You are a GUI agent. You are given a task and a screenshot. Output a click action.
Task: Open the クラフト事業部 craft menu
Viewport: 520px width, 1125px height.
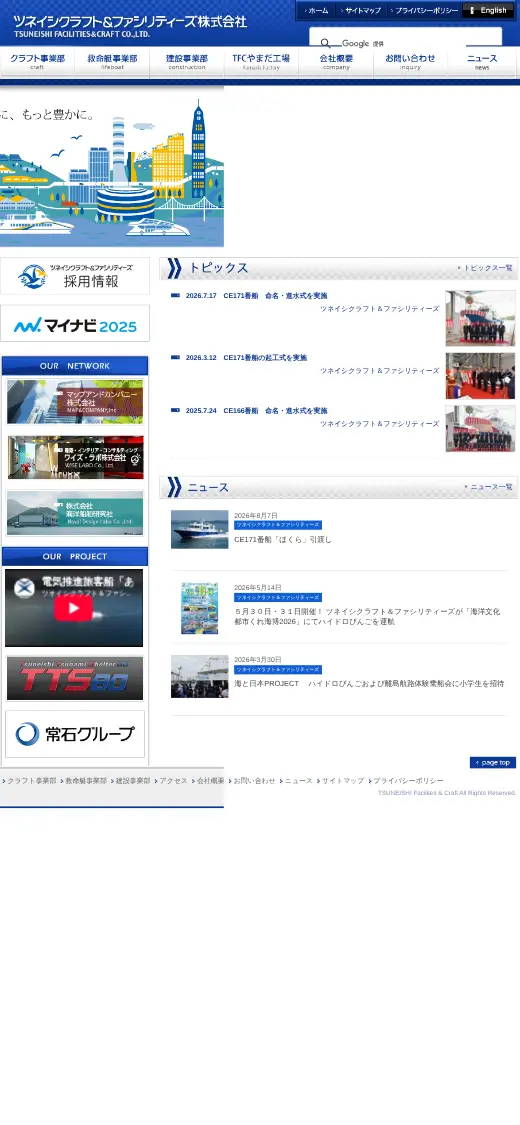pos(37,62)
